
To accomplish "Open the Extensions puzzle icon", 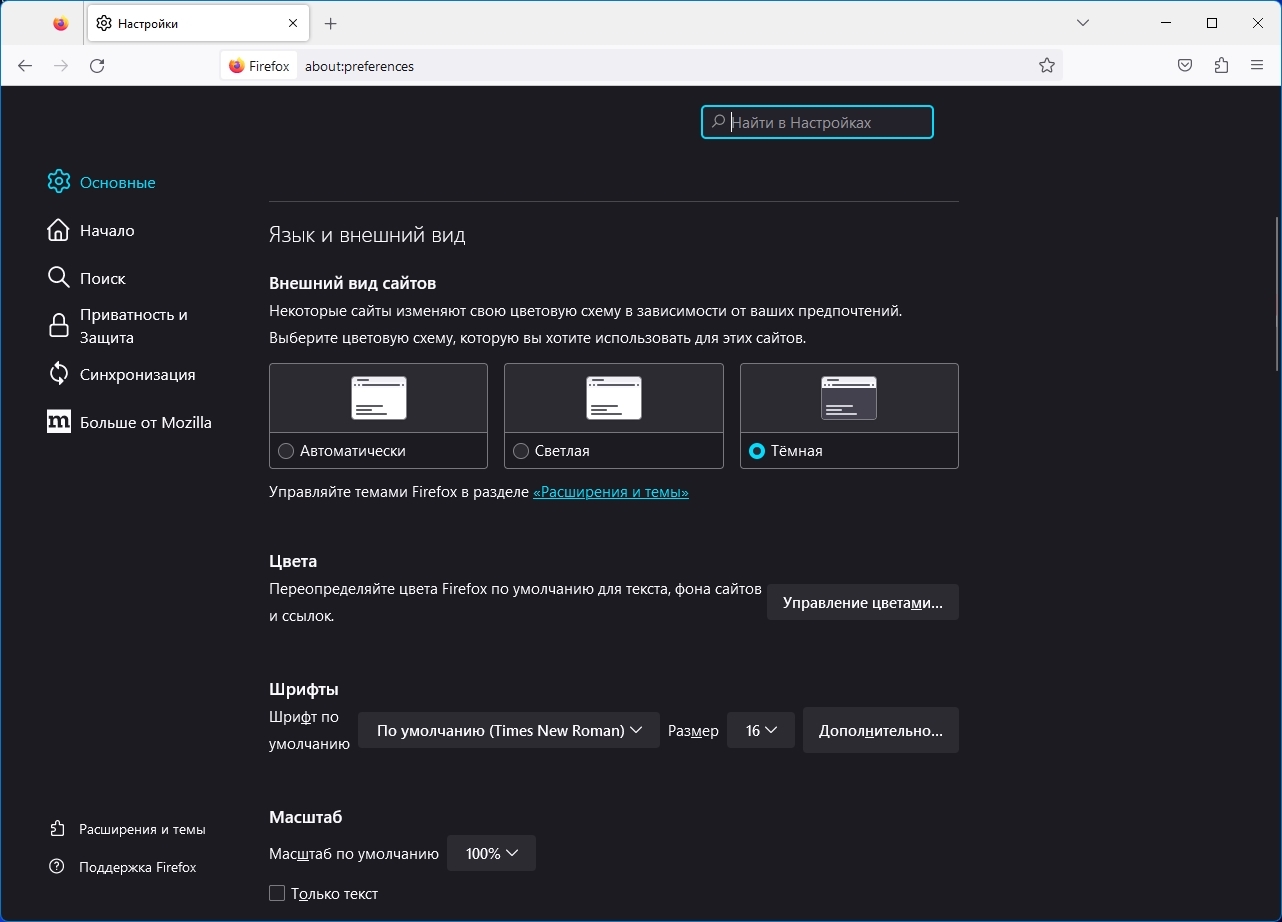I will click(1221, 66).
